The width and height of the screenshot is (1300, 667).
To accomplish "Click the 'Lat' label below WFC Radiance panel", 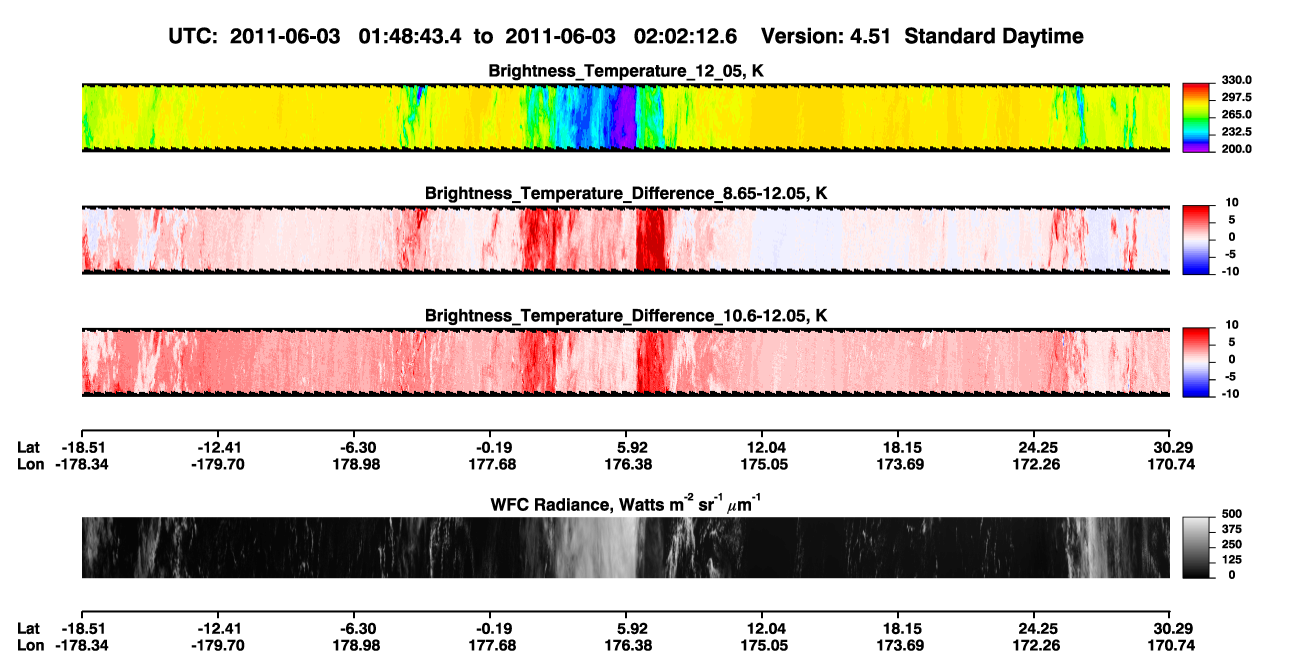I will point(29,628).
